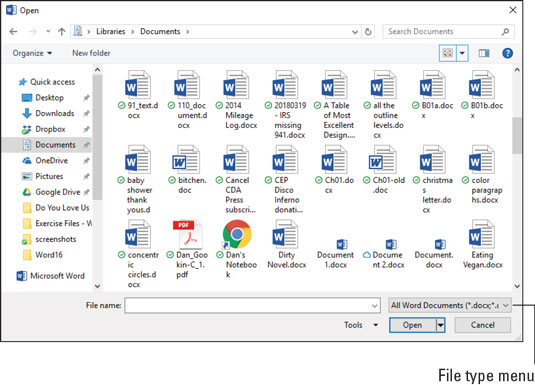This screenshot has width=535, height=385.
Task: Go up one folder level arrow
Action: point(61,32)
